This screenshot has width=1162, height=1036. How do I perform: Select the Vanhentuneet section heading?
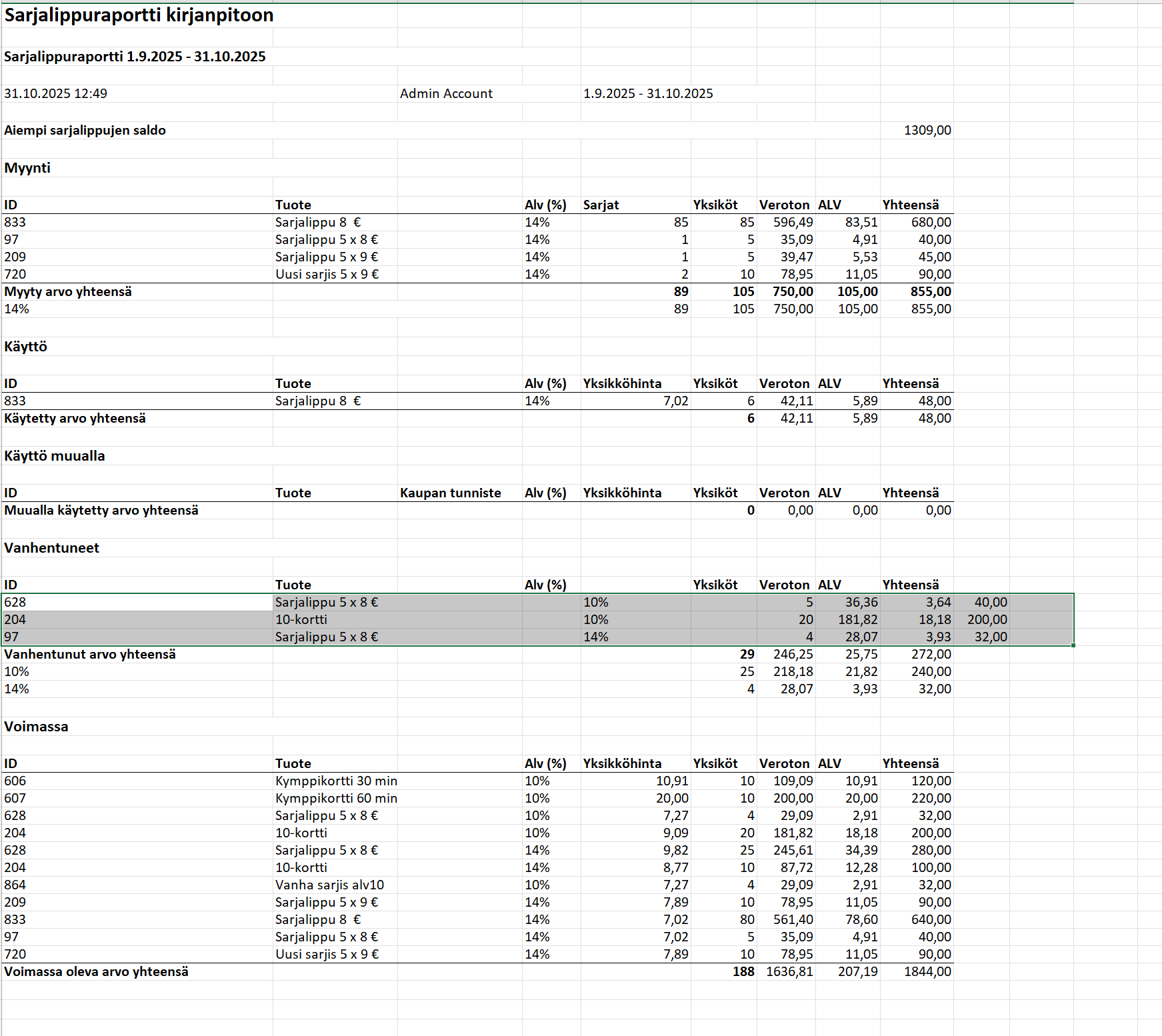point(52,548)
